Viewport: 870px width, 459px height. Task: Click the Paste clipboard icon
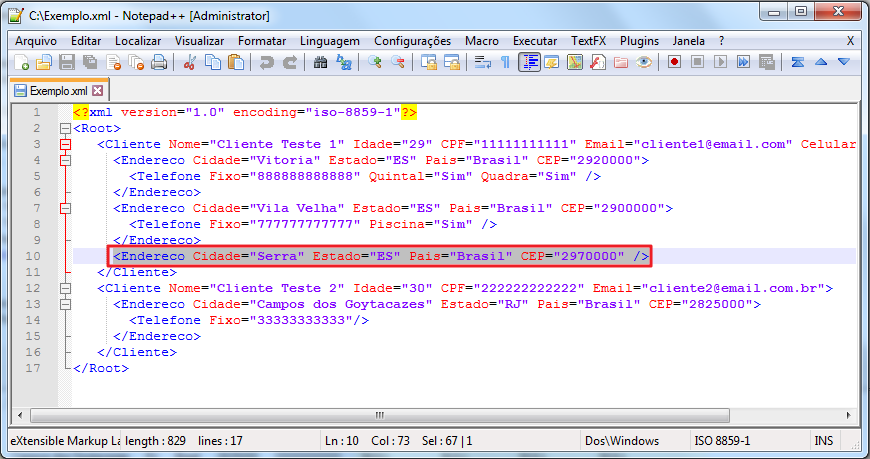(x=236, y=62)
